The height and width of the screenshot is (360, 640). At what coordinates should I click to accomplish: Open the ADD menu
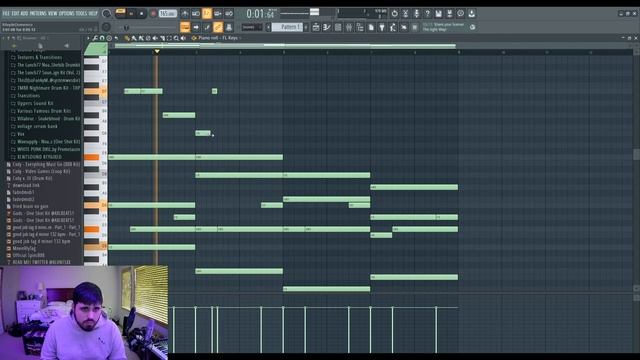click(24, 13)
